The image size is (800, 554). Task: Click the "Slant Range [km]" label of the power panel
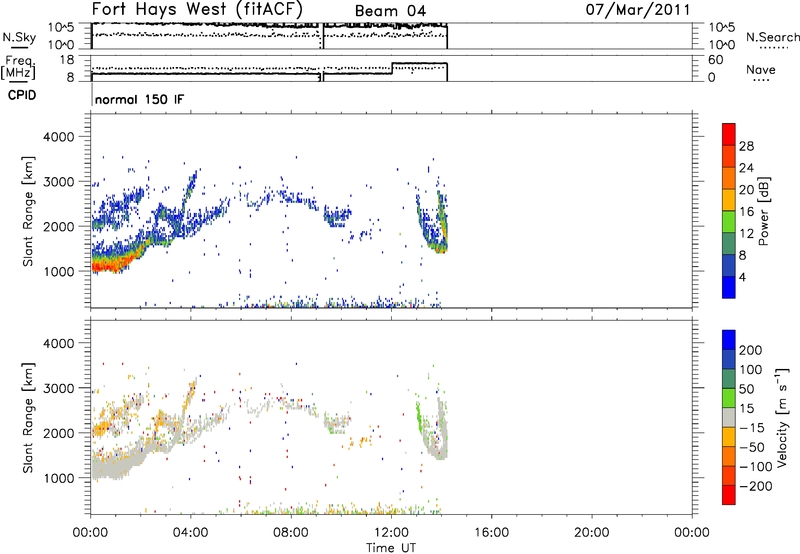pyautogui.click(x=28, y=211)
